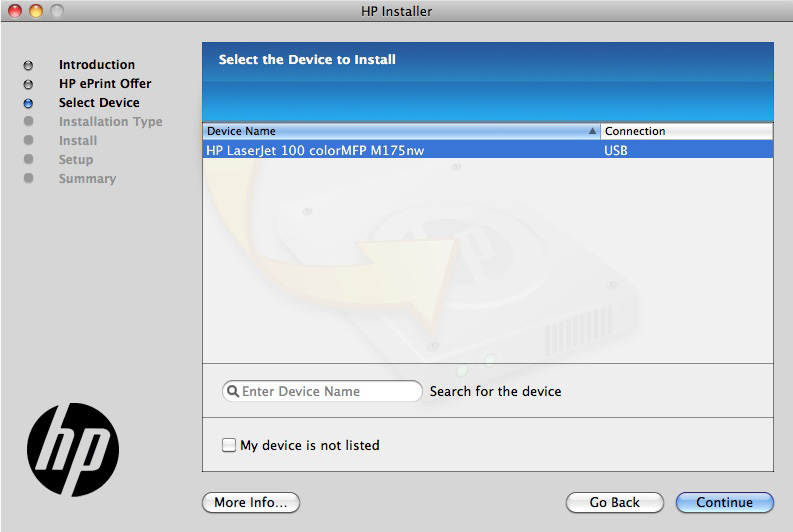
Task: Click 'Select the Device to Install' heading
Action: (307, 60)
